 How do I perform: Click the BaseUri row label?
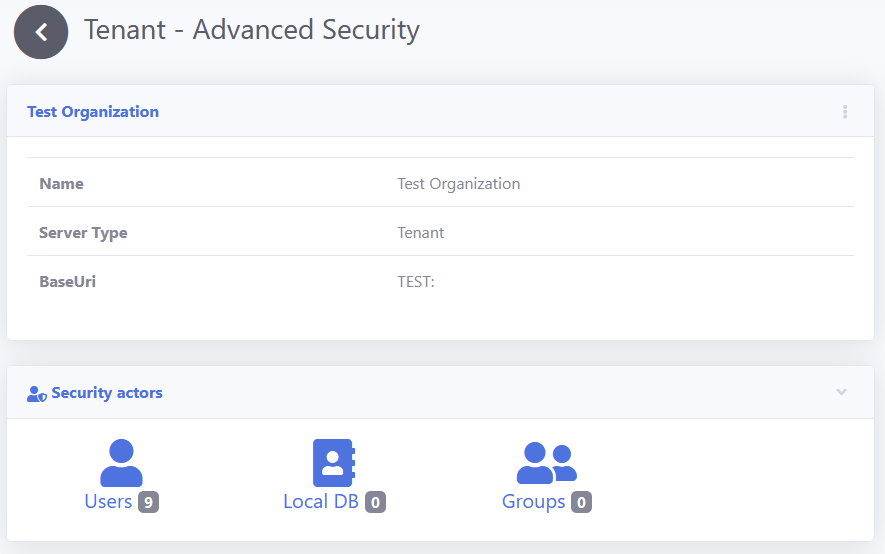pos(67,282)
